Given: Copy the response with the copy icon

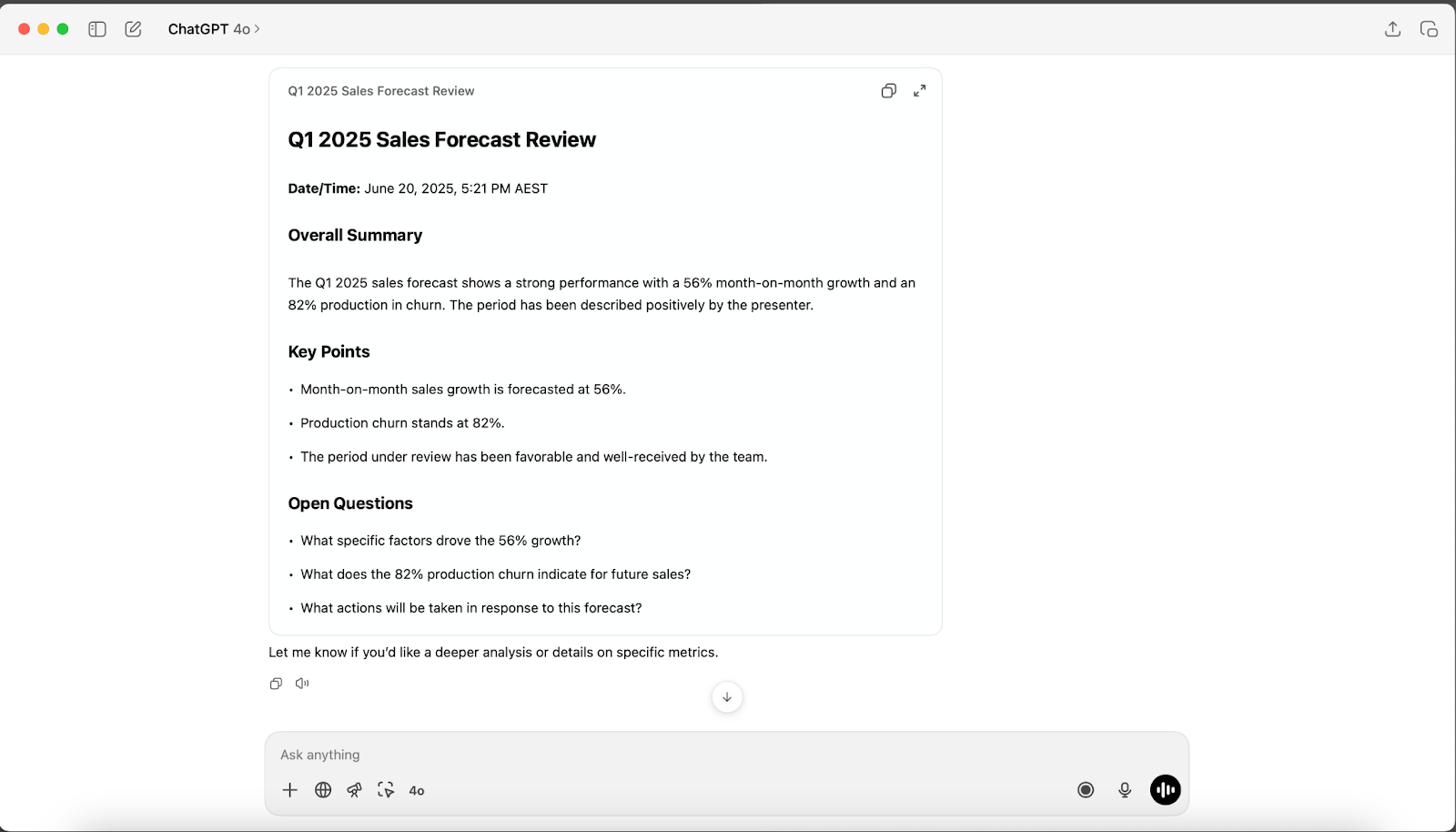Looking at the screenshot, I should click(275, 683).
